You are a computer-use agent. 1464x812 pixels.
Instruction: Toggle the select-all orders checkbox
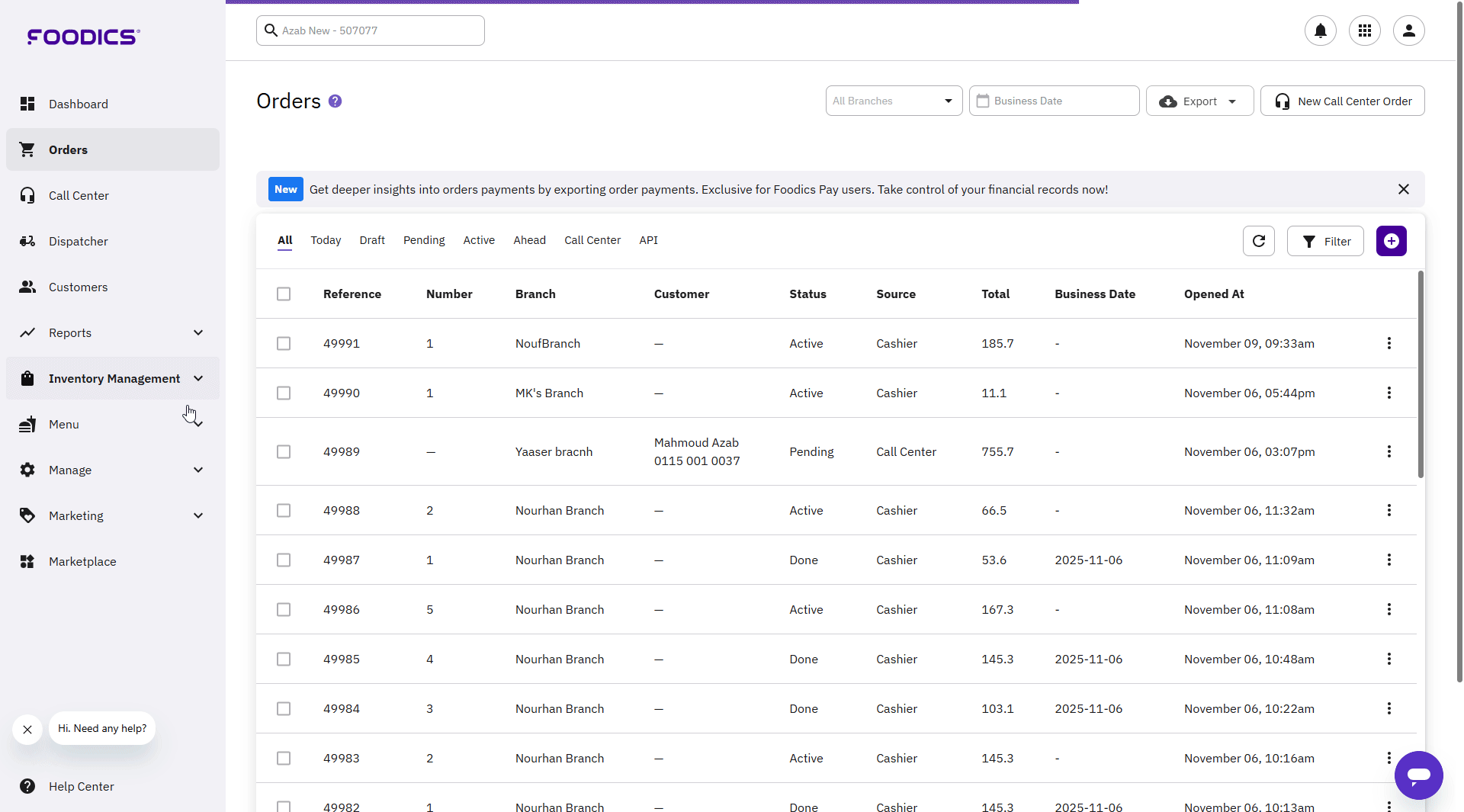[284, 294]
